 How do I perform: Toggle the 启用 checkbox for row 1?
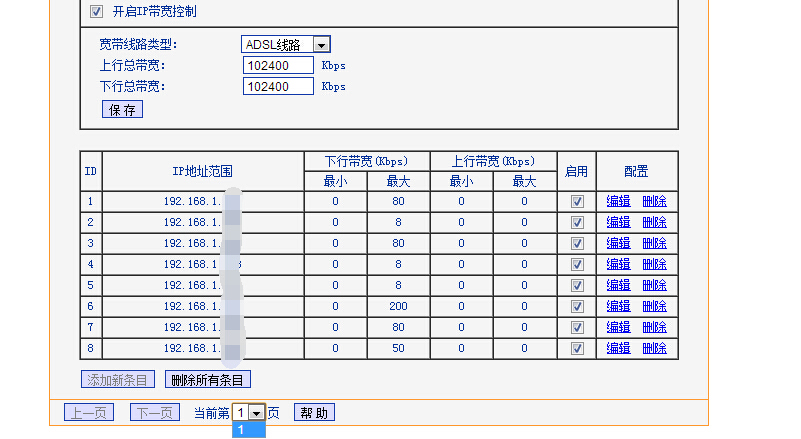(x=577, y=201)
